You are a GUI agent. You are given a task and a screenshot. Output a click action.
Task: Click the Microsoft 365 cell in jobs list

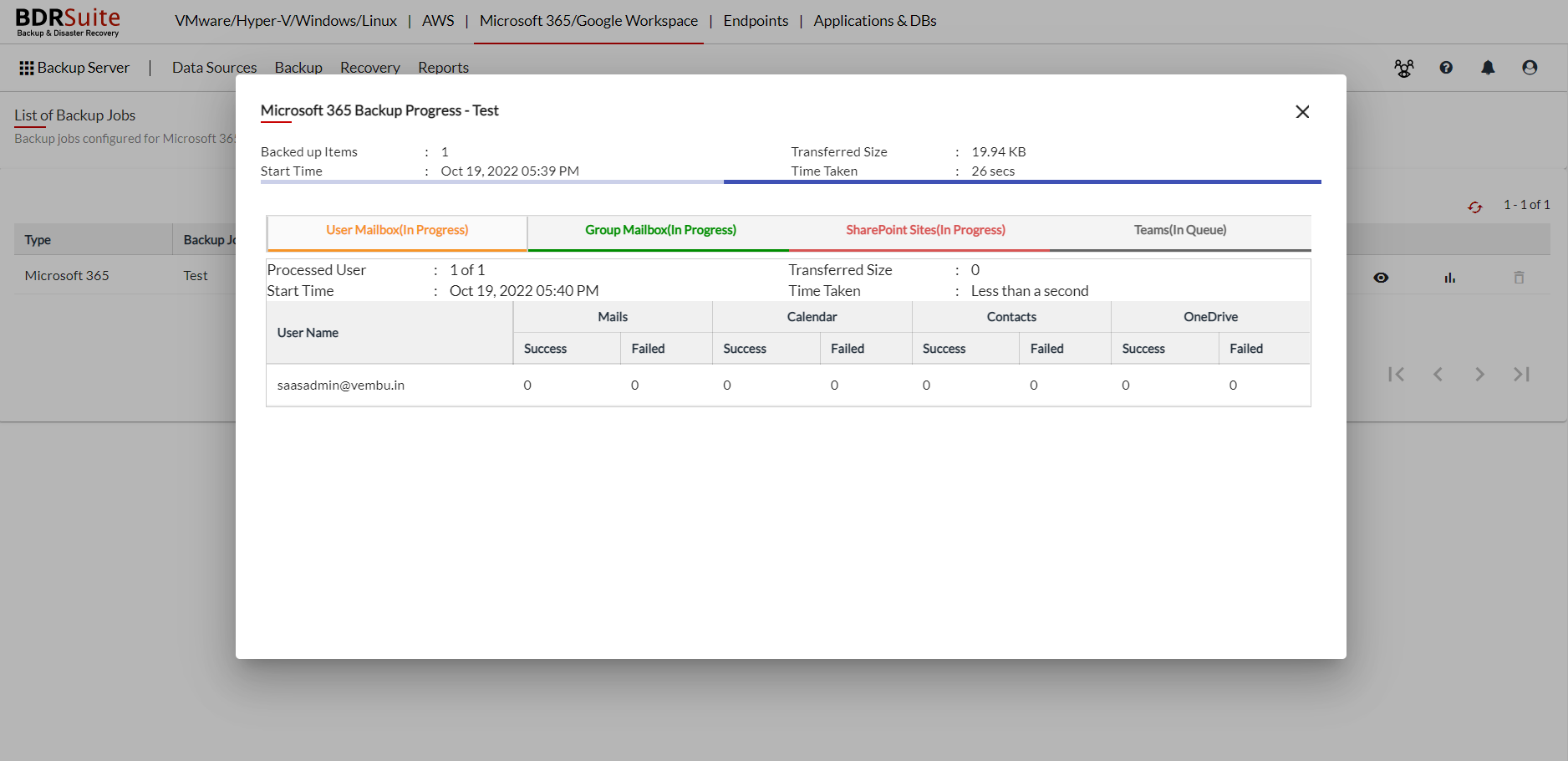pyautogui.click(x=67, y=276)
